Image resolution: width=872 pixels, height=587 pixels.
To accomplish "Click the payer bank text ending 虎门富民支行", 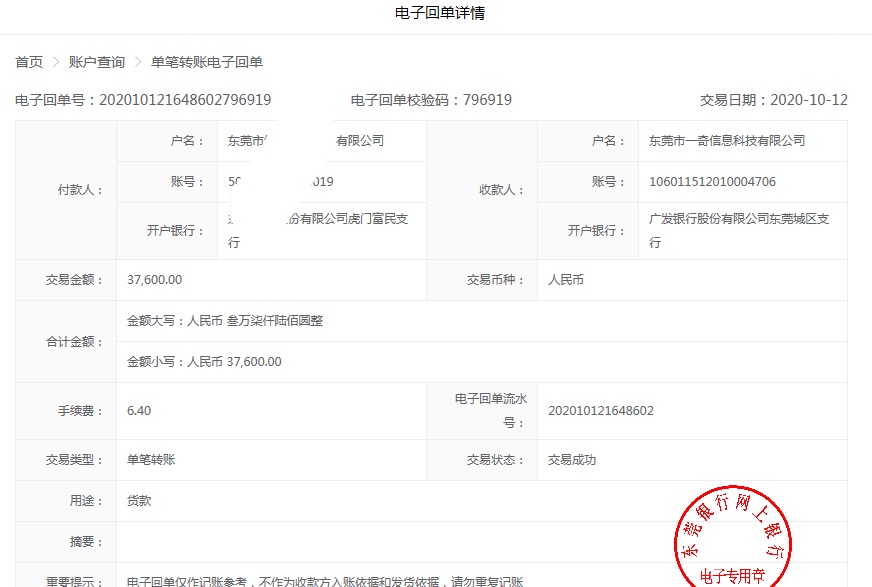I will (x=318, y=231).
